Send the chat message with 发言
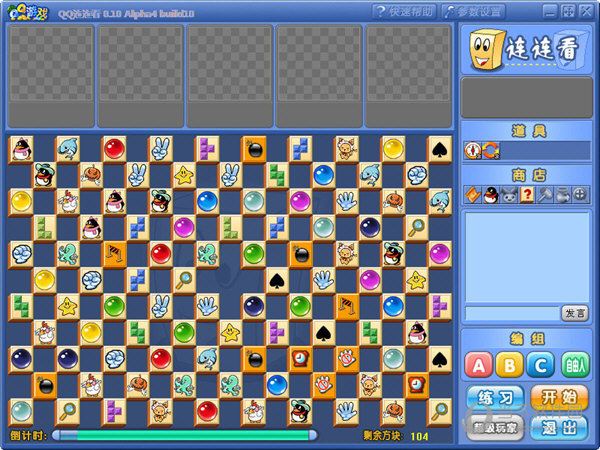The width and height of the screenshot is (600, 450). pos(574,313)
